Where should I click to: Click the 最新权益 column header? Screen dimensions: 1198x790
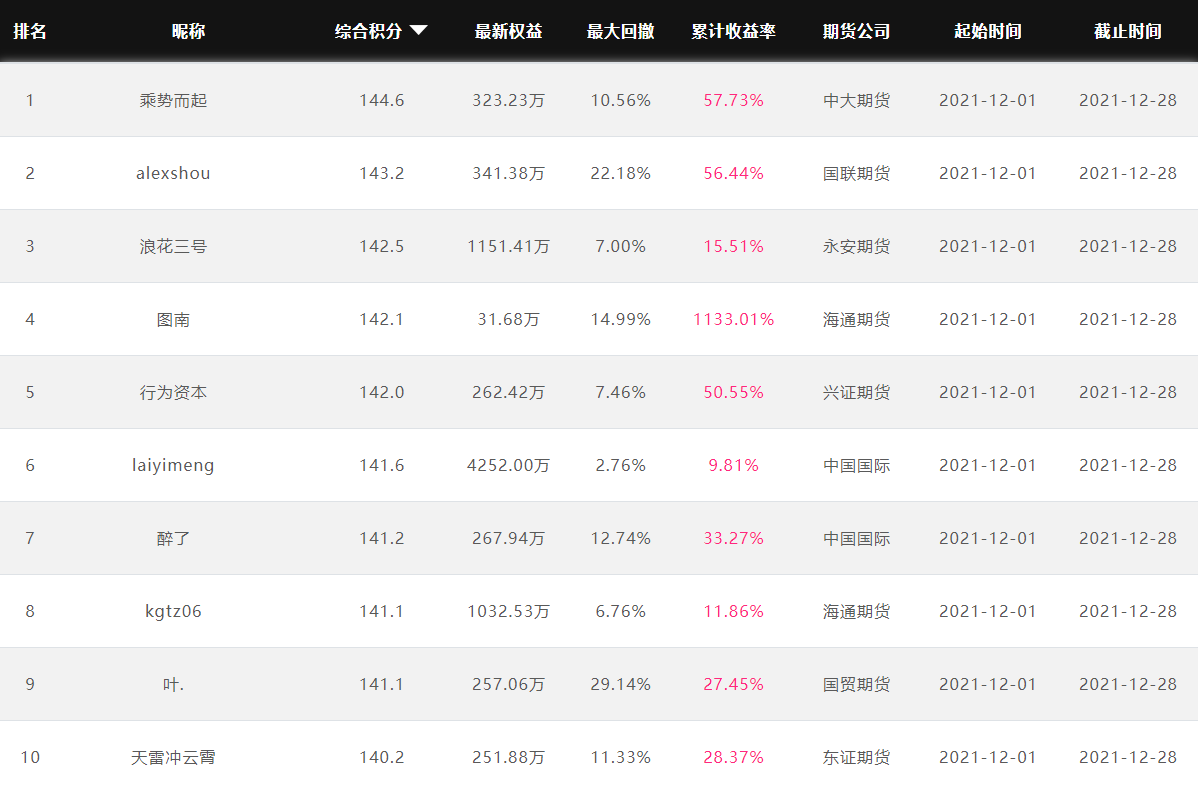pyautogui.click(x=508, y=31)
